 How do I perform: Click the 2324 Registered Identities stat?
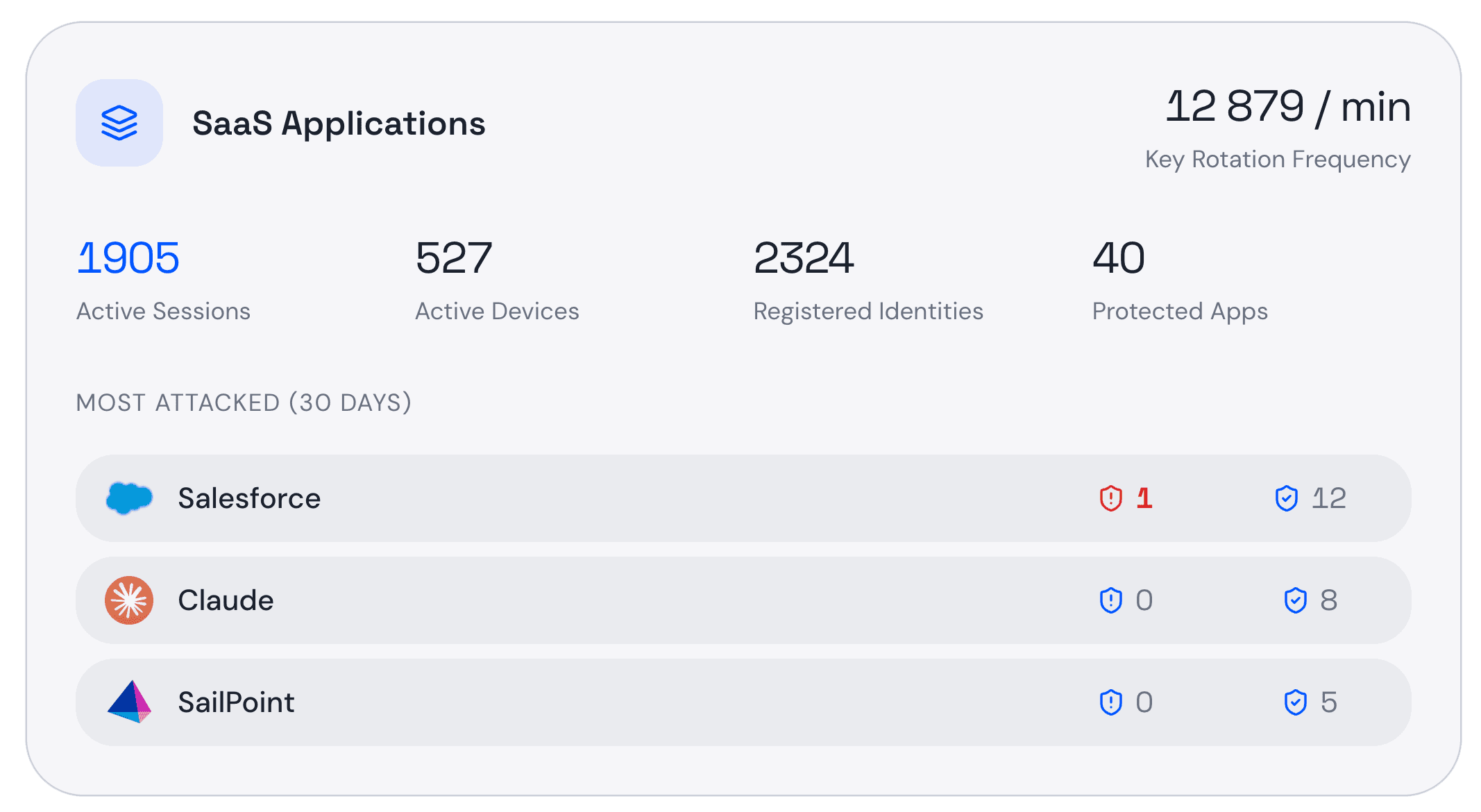tap(804, 258)
